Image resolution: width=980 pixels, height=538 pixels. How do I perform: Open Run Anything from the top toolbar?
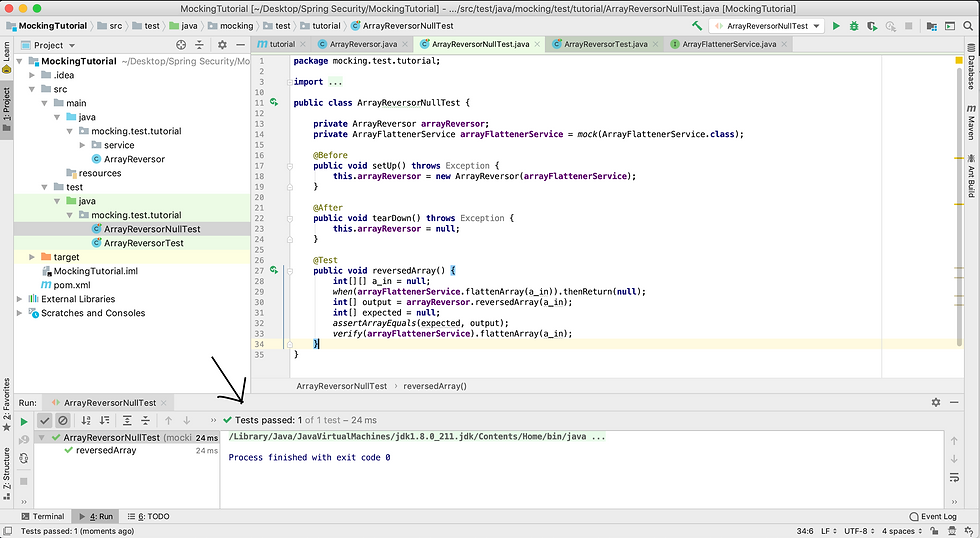tap(950, 26)
